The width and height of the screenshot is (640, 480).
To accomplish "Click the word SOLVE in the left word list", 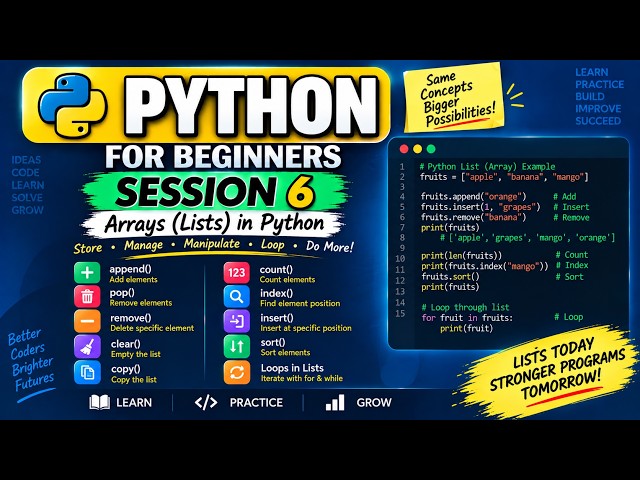I will pos(27,198).
